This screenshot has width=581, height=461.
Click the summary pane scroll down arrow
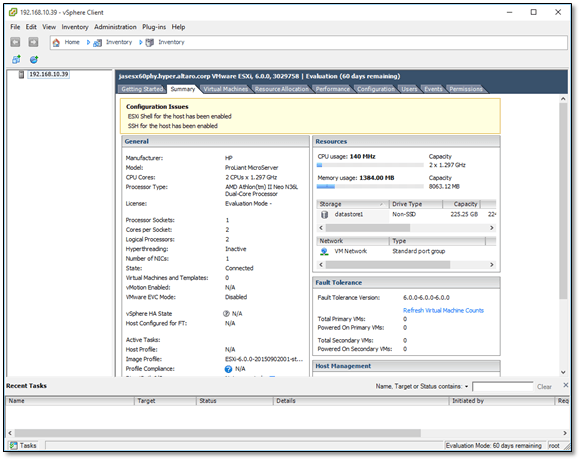(563, 372)
